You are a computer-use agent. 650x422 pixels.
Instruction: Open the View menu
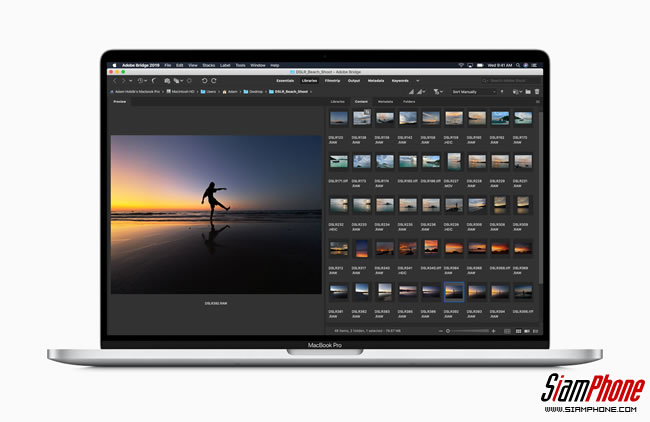(193, 65)
